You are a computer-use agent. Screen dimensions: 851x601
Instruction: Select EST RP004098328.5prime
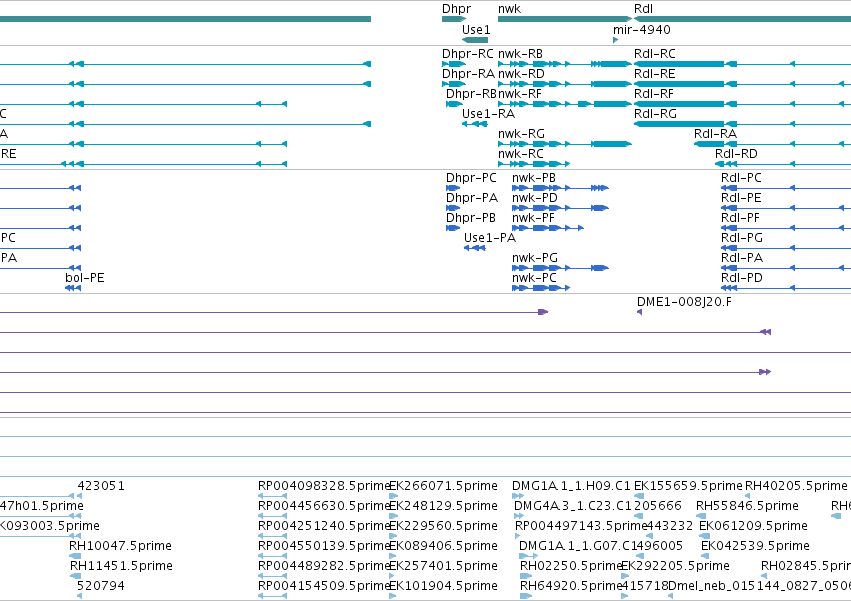(x=272, y=496)
